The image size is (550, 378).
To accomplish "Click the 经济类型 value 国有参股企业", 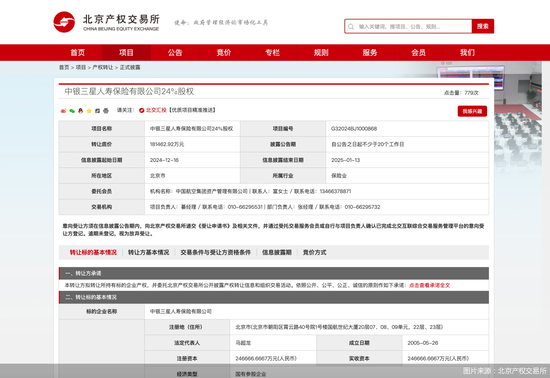I will pyautogui.click(x=250, y=374).
